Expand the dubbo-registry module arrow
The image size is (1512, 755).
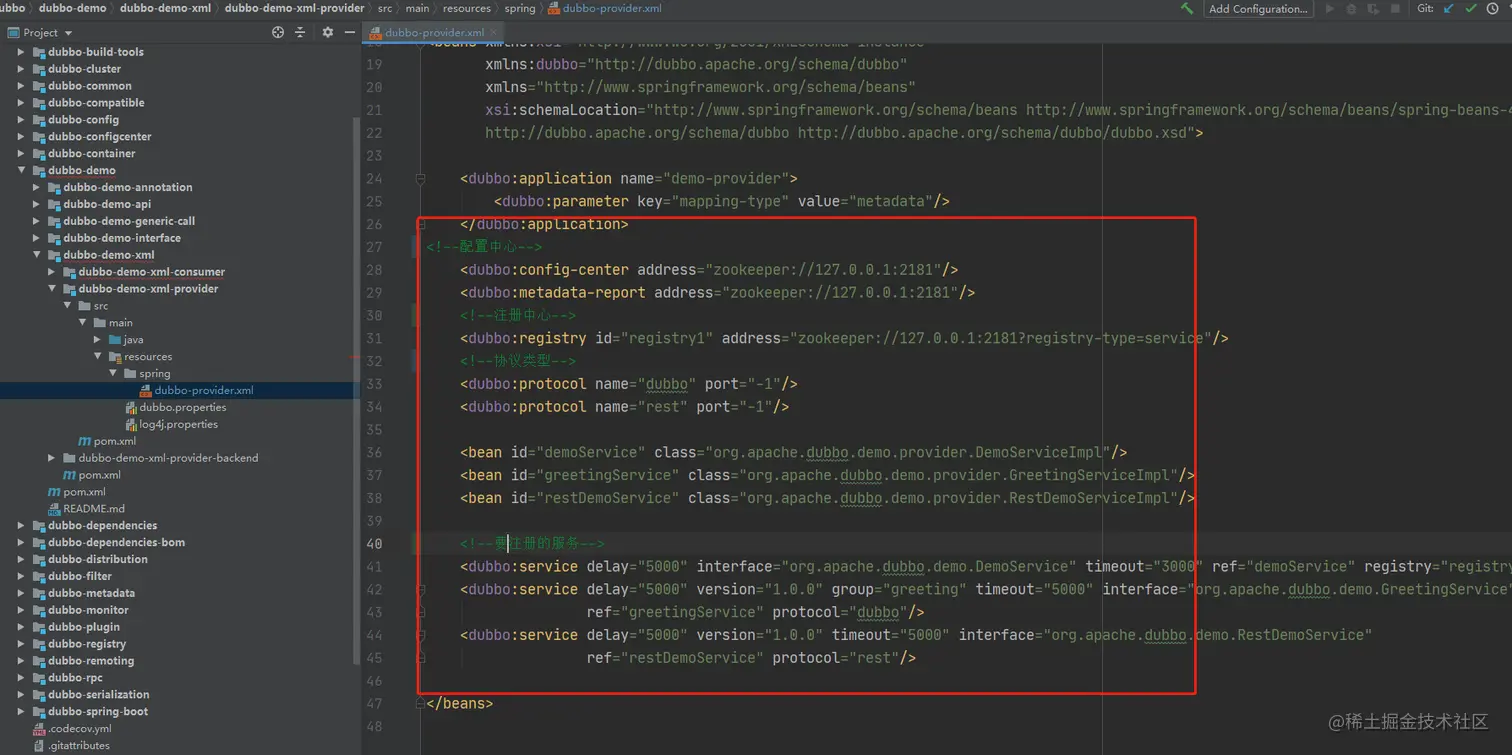click(21, 644)
